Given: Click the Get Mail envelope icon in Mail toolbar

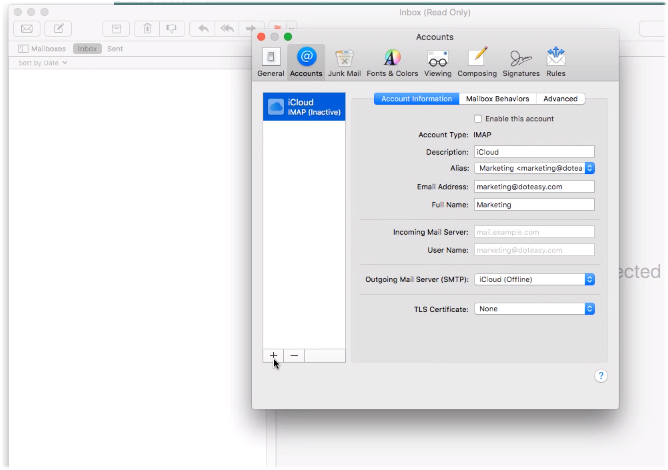Looking at the screenshot, I should click(27, 29).
